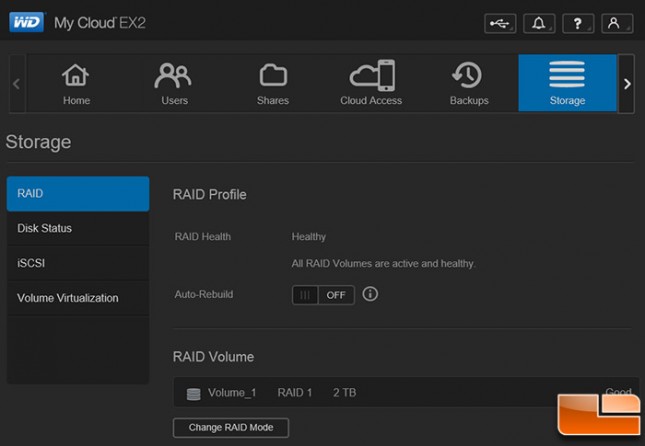Select the Volume_1 name text

[x=232, y=393]
